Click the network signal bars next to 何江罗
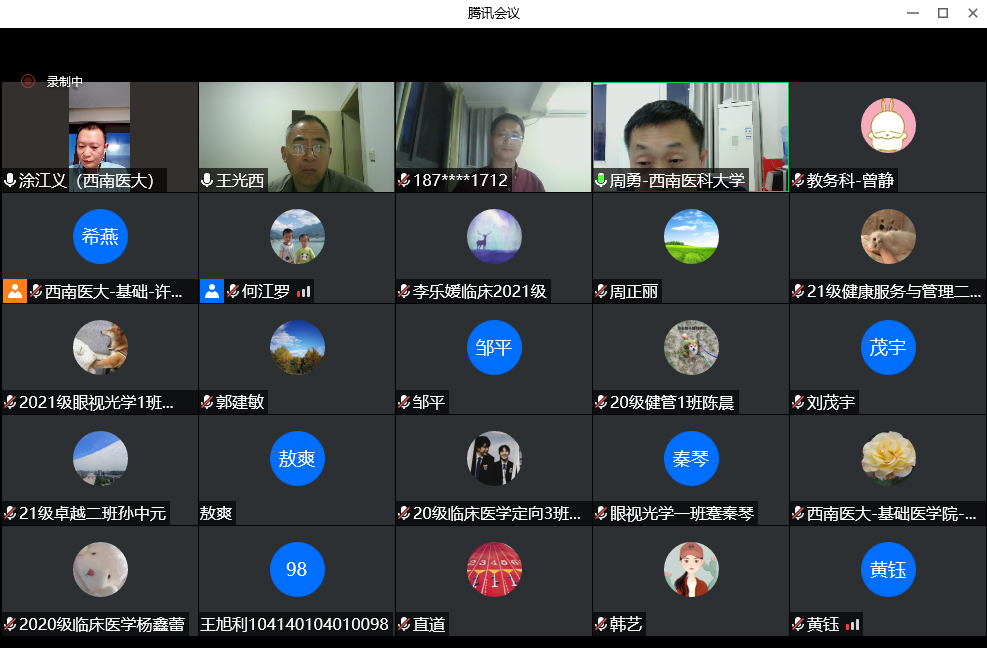The width and height of the screenshot is (987, 648). (304, 292)
